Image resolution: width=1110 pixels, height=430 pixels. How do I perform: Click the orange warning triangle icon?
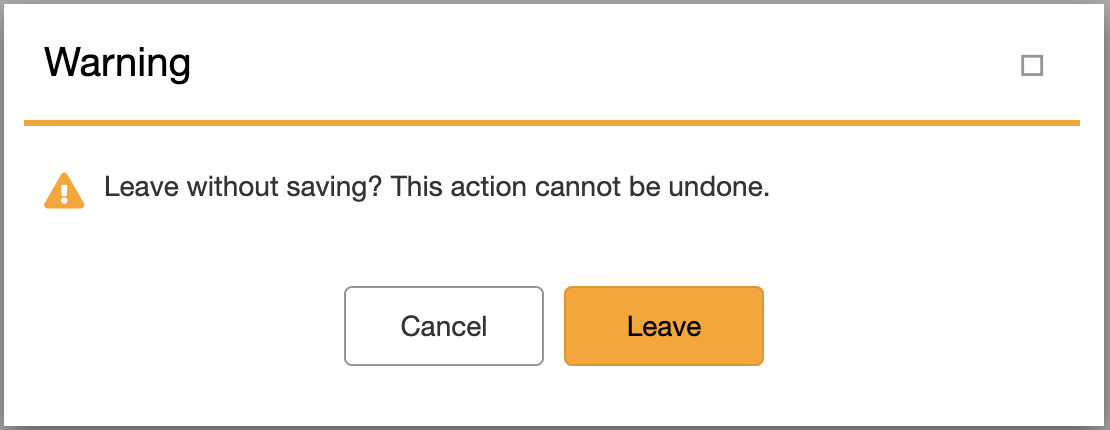click(x=64, y=189)
